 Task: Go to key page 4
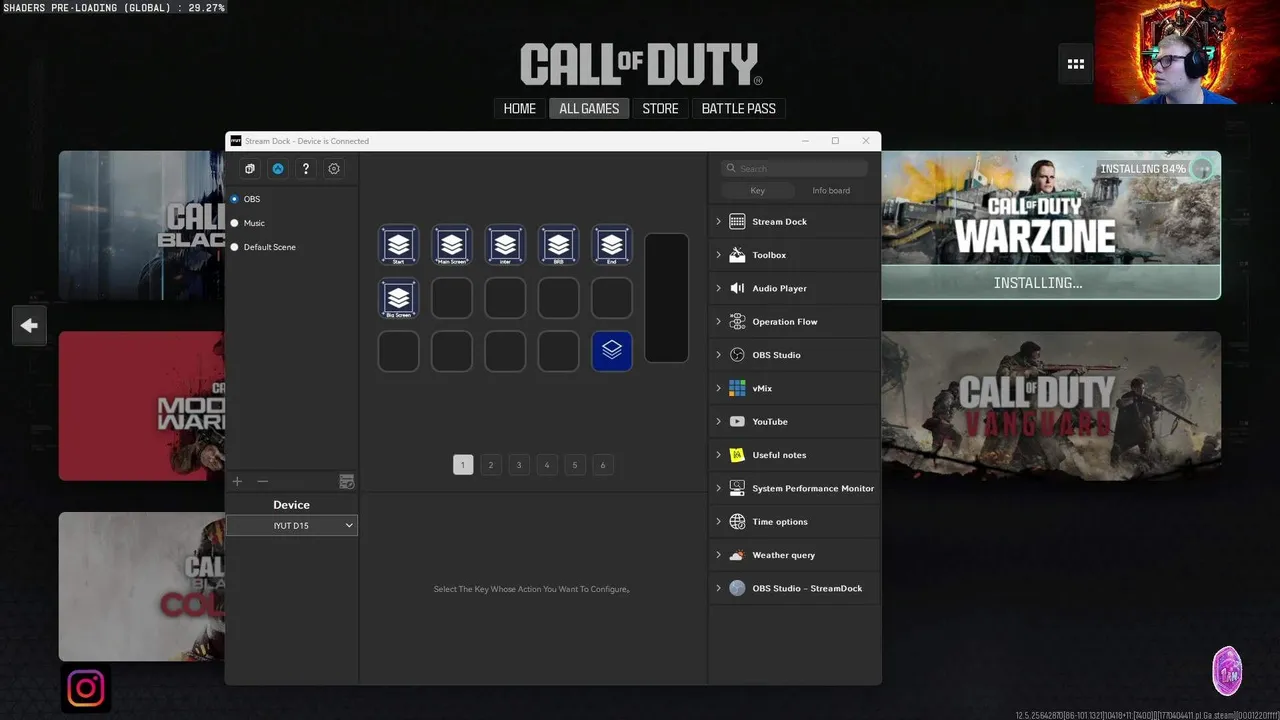(546, 465)
